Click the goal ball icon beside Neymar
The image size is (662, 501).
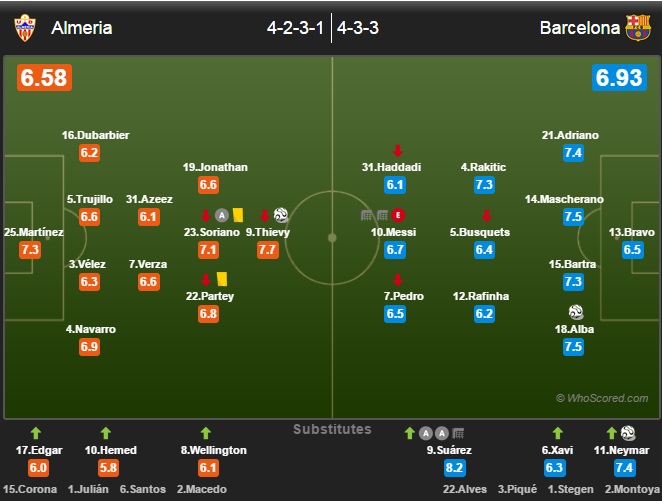point(628,433)
